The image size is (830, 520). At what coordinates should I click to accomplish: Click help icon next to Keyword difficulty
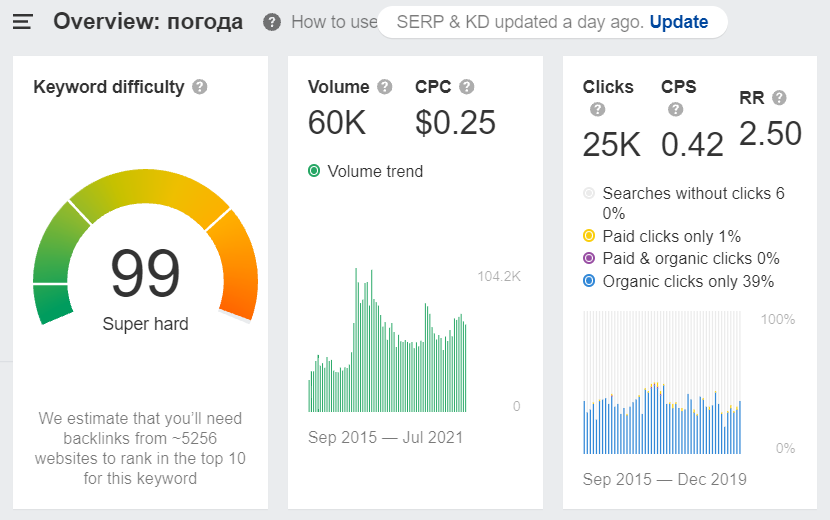point(200,87)
